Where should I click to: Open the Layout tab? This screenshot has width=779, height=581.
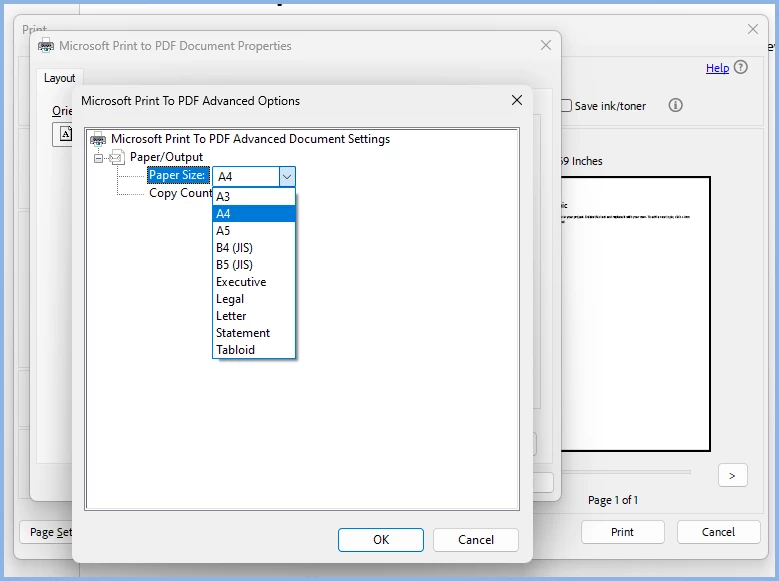pos(60,78)
